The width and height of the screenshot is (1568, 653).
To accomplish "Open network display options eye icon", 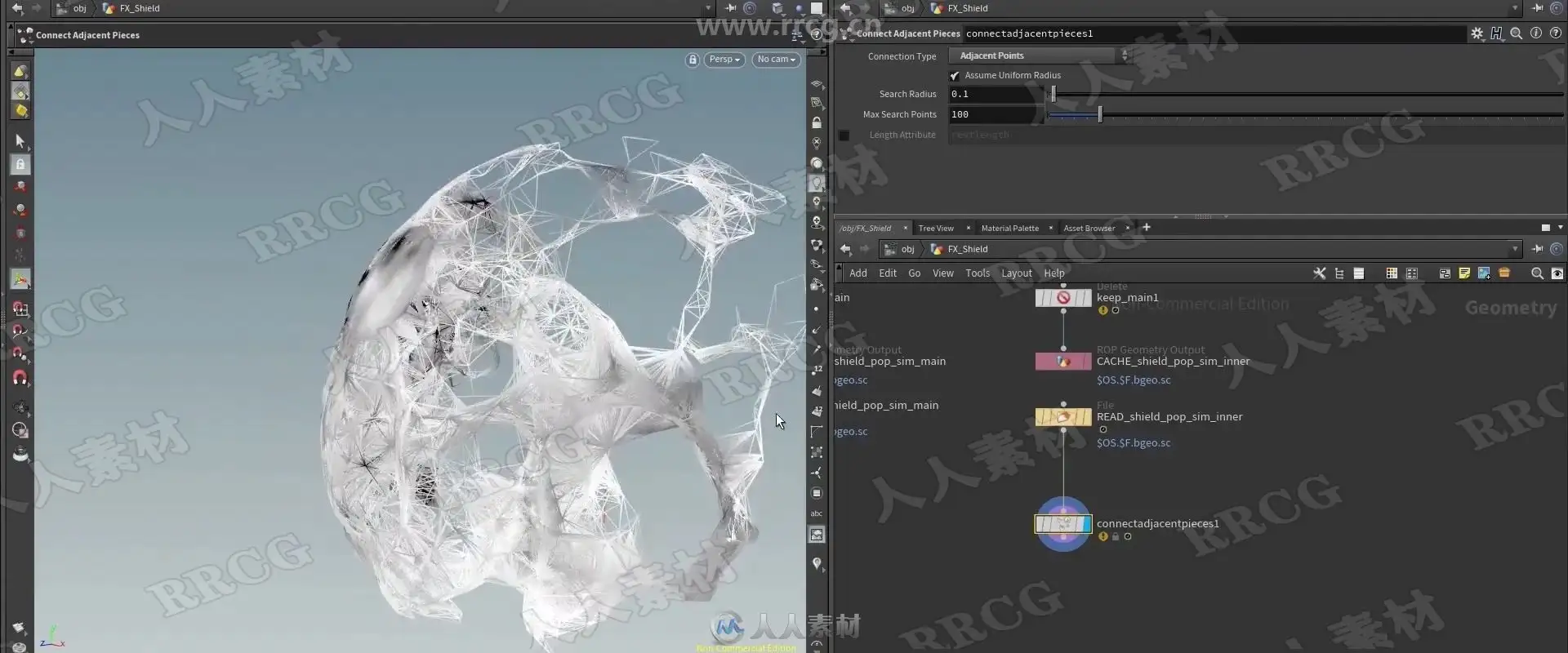I will coord(1557,273).
